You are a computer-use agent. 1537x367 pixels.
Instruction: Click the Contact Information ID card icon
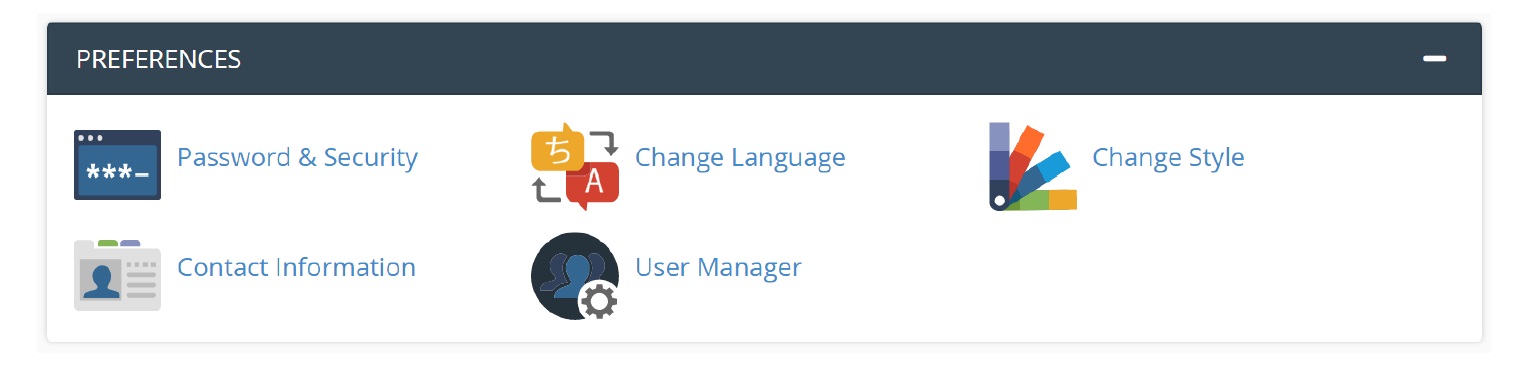click(117, 275)
